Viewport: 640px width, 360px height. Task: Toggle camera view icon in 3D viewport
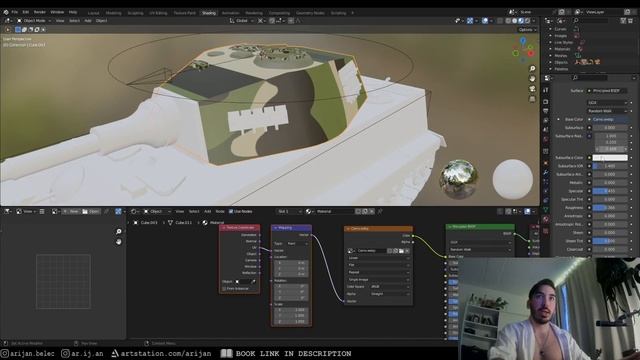(x=532, y=89)
